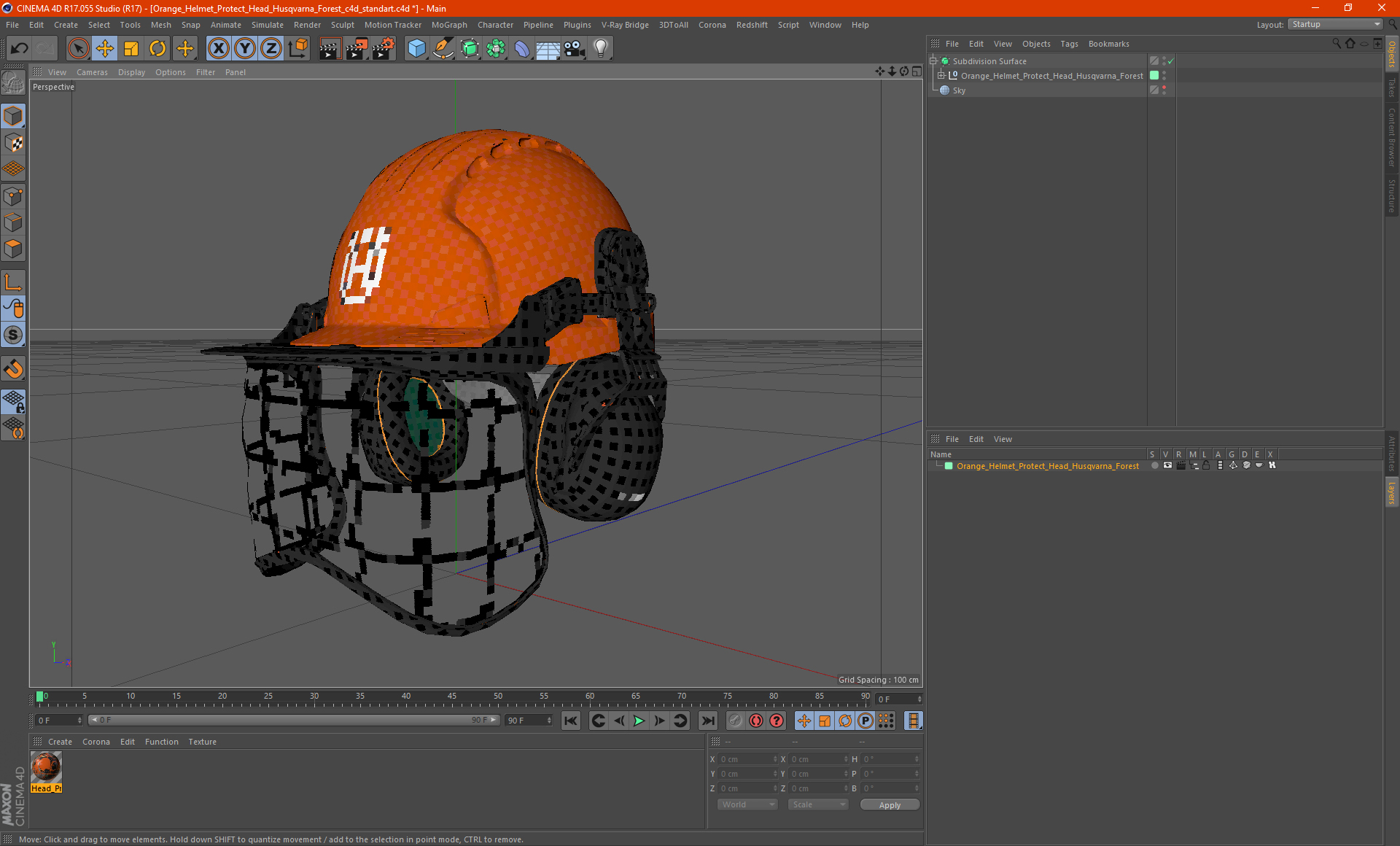Toggle Y axis lock
Viewport: 1400px width, 846px height.
[245, 49]
